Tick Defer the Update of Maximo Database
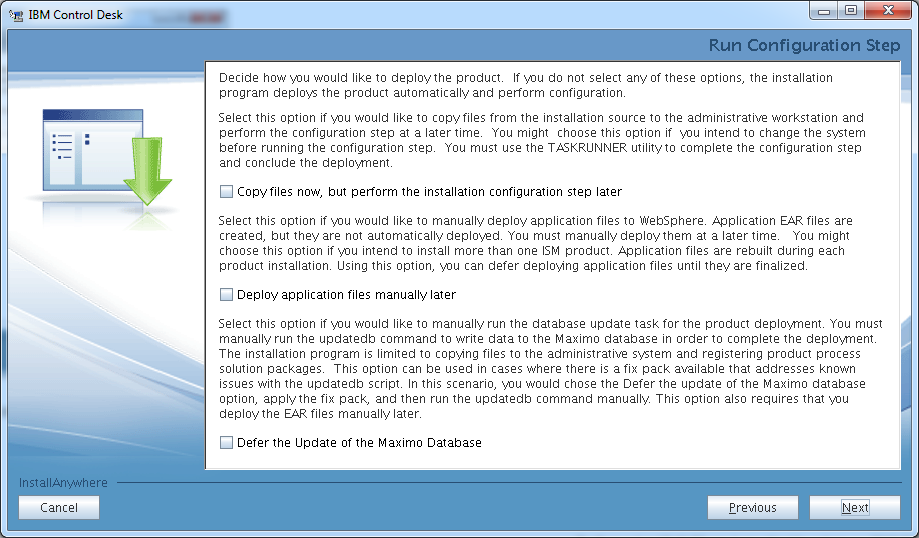The height and width of the screenshot is (538, 919). 226,442
